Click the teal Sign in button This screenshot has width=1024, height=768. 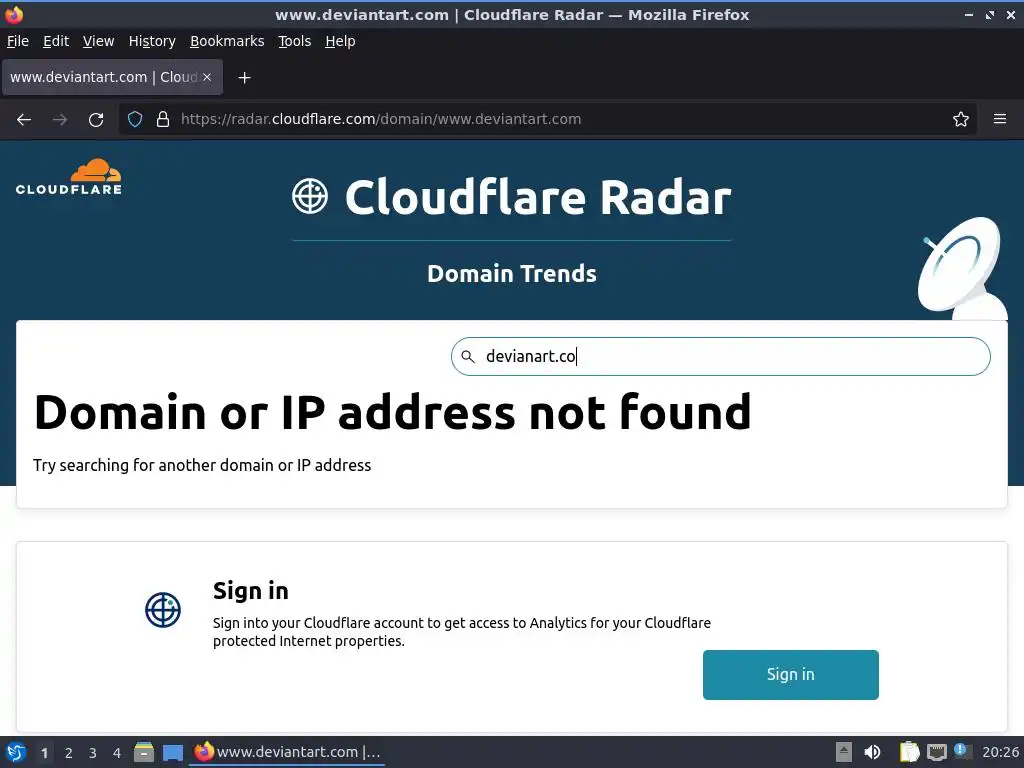pyautogui.click(x=790, y=675)
